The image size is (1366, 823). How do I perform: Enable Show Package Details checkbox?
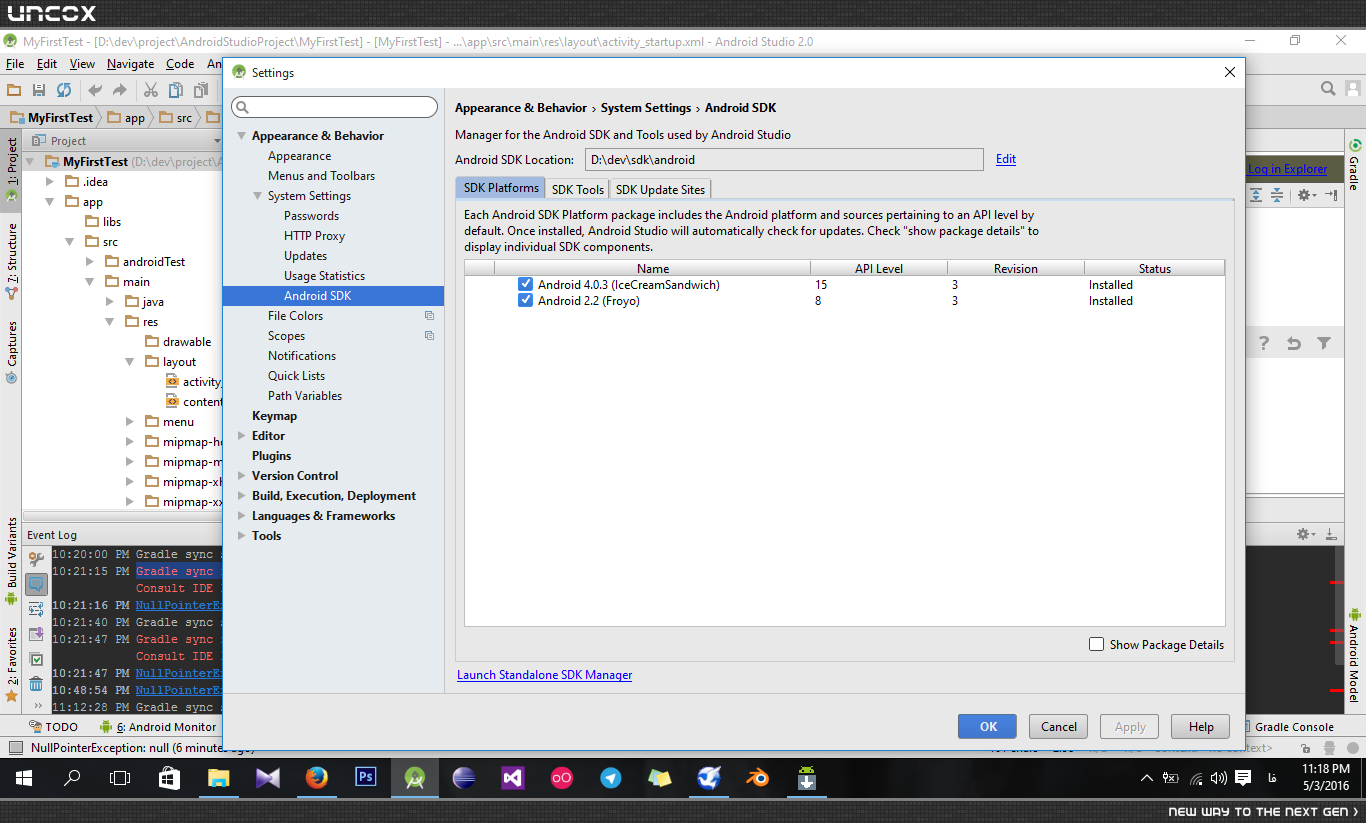[x=1097, y=645]
